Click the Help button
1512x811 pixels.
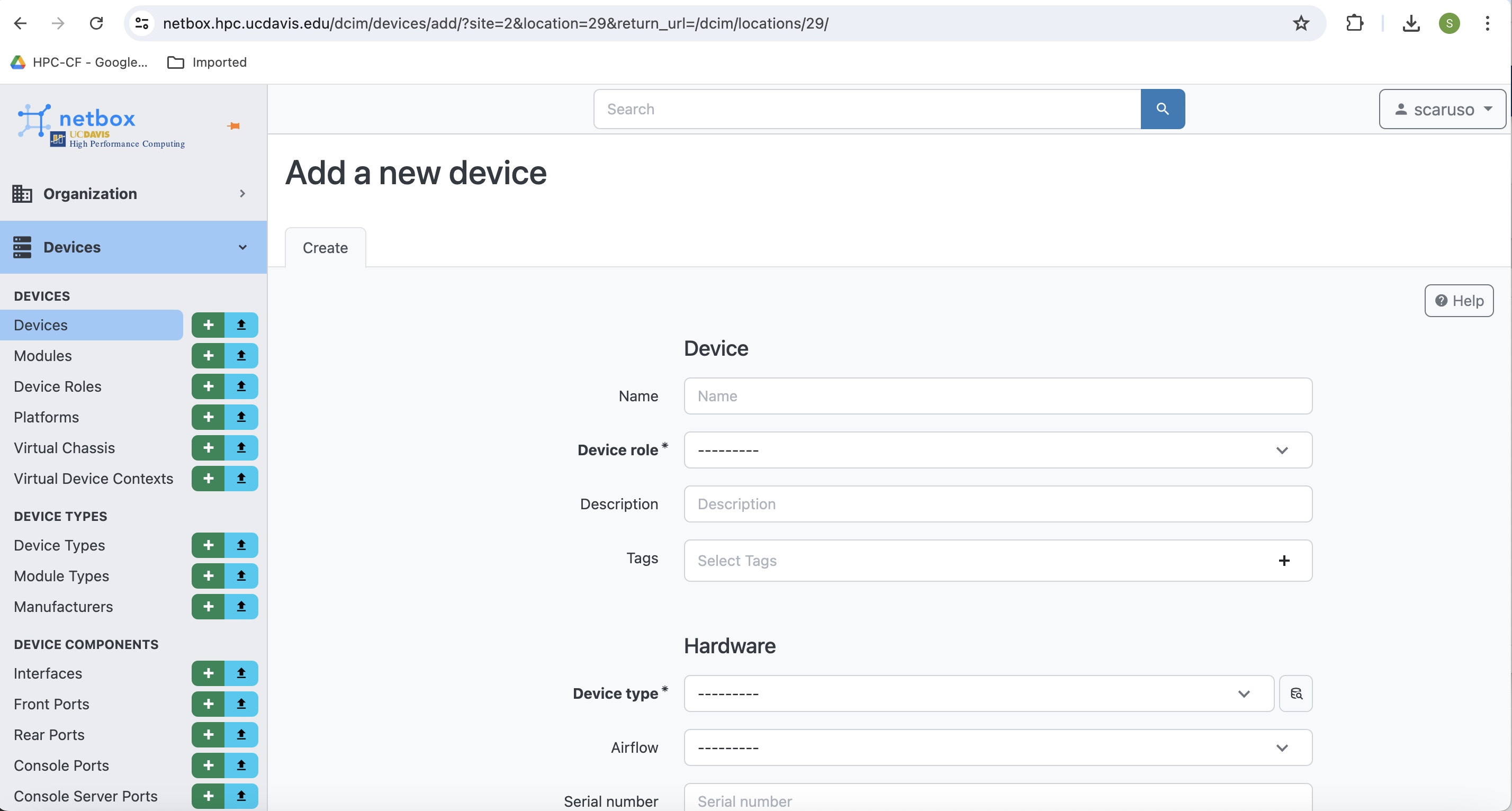click(1459, 301)
